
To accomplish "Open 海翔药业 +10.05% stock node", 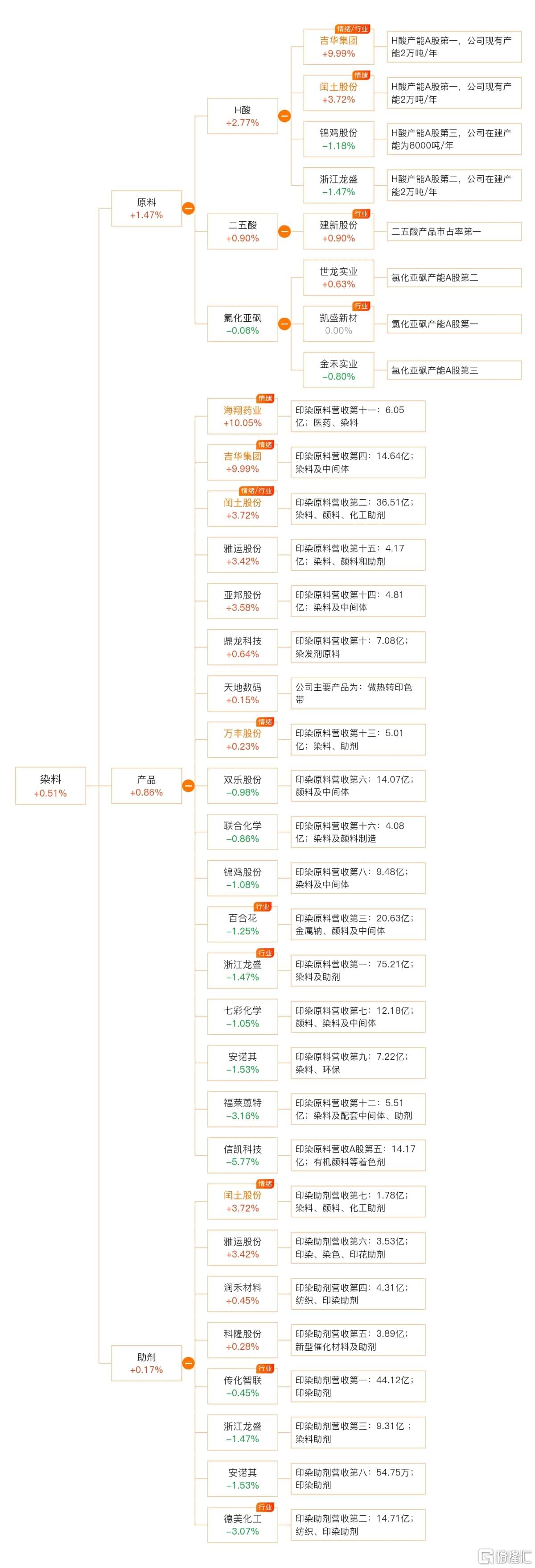I will (243, 416).
